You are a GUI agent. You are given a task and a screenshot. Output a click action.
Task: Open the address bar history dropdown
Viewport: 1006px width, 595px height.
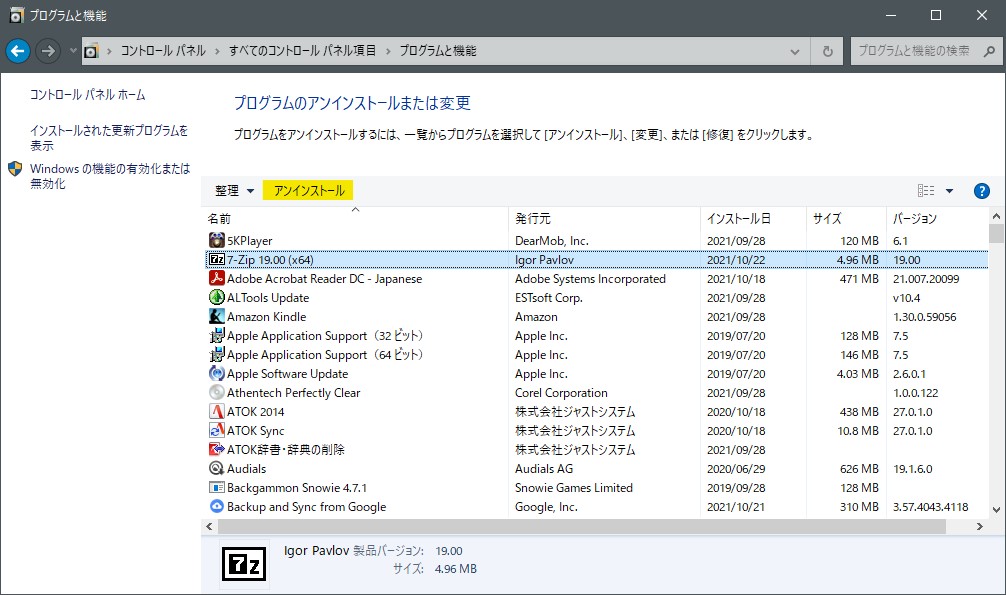pos(795,51)
